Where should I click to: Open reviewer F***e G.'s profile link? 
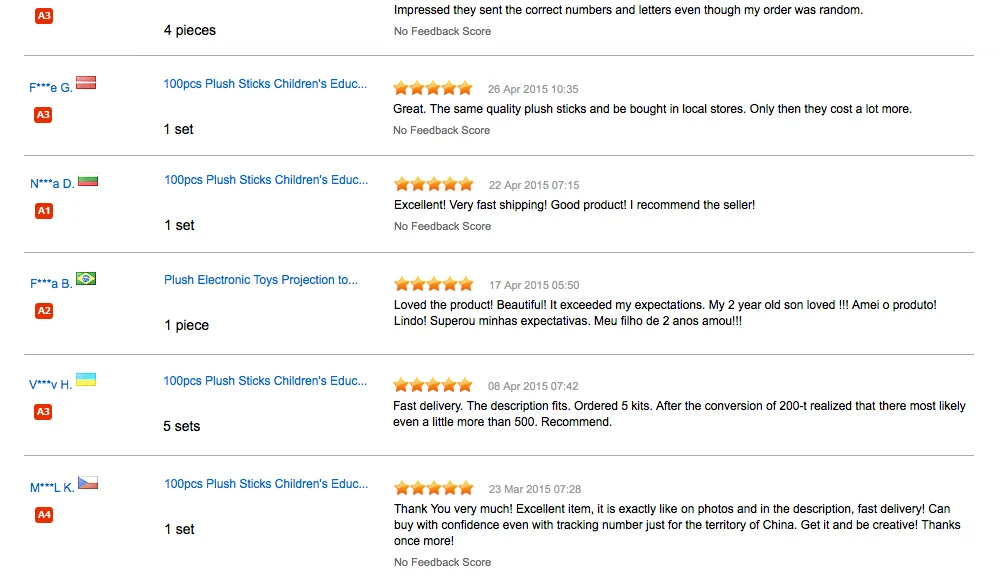pyautogui.click(x=50, y=88)
